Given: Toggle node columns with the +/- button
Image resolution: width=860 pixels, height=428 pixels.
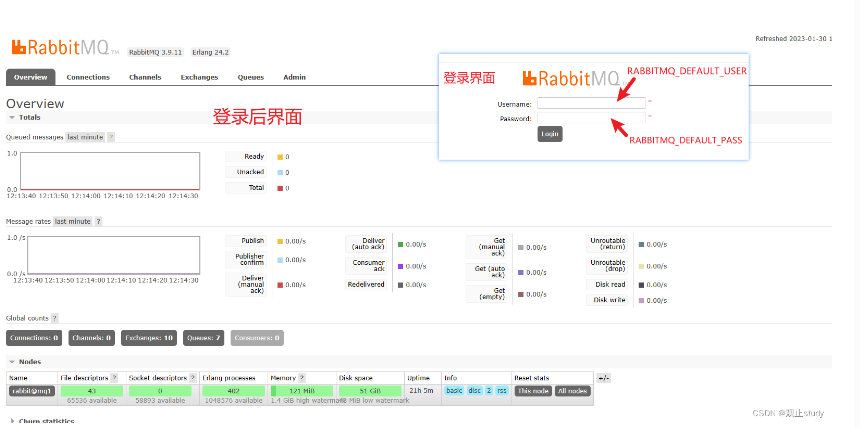Looking at the screenshot, I should (603, 378).
